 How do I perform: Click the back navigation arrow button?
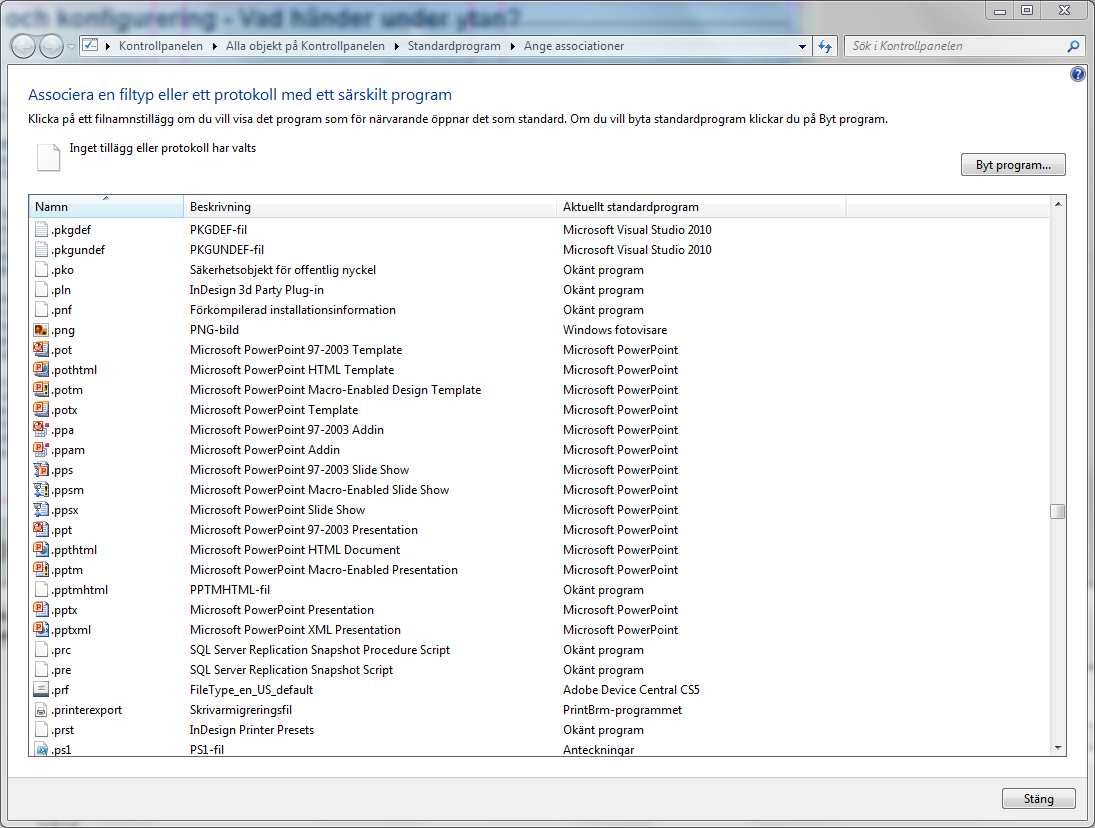(x=23, y=46)
